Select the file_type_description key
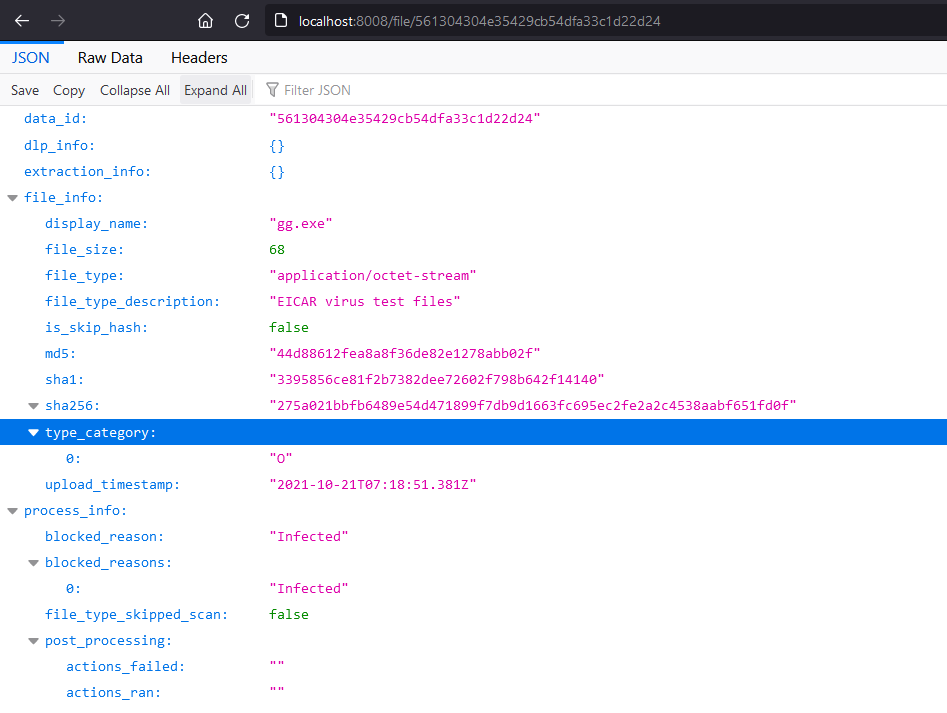Screen dimensions: 947x713 click(133, 302)
